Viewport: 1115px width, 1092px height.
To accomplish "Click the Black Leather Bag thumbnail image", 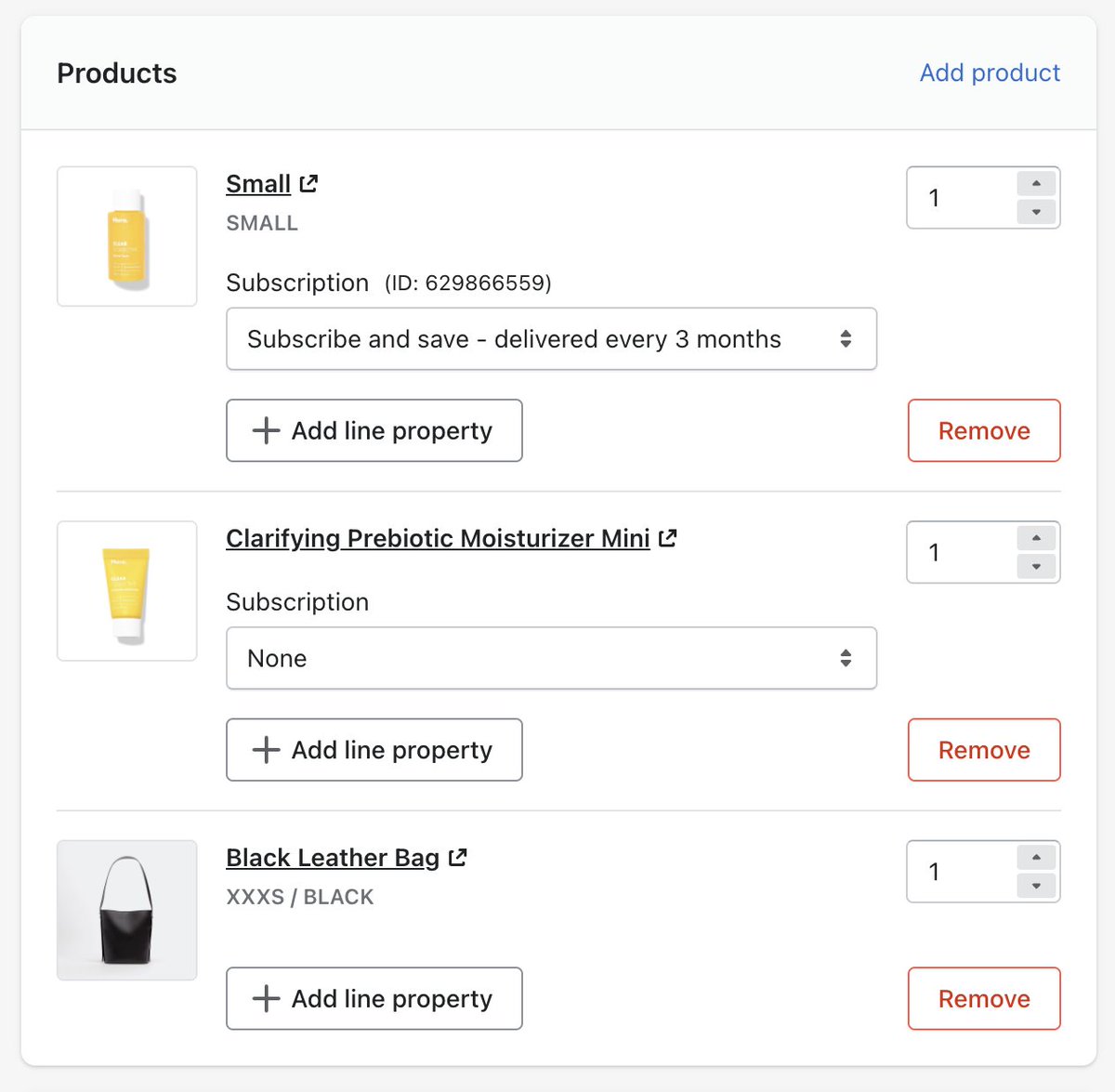I will click(x=127, y=910).
